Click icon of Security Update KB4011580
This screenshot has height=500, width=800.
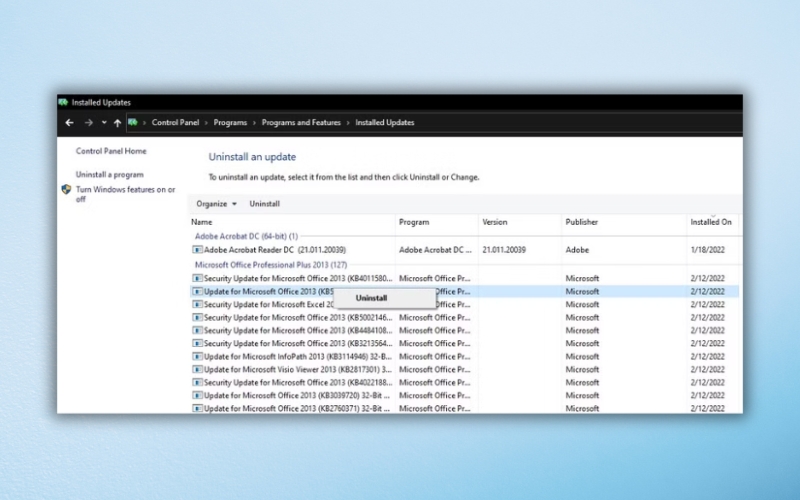pyautogui.click(x=197, y=279)
